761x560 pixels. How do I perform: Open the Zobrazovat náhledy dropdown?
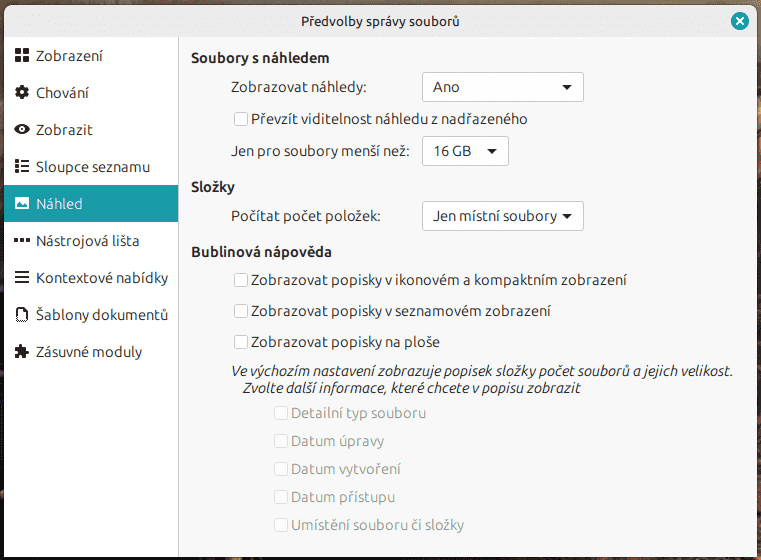[502, 87]
